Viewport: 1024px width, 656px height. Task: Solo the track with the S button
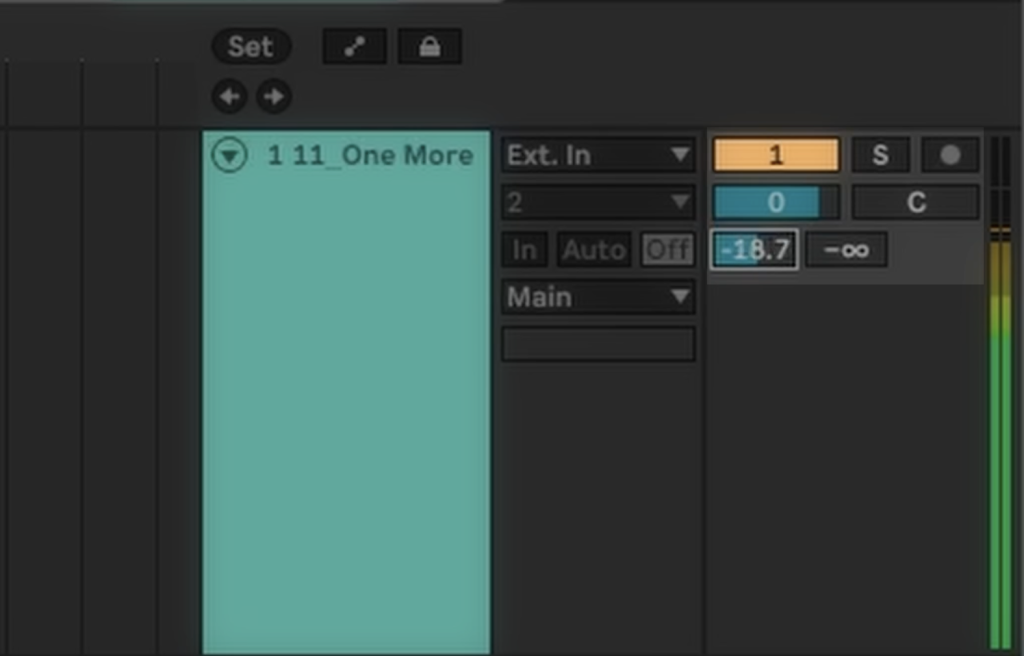(880, 155)
